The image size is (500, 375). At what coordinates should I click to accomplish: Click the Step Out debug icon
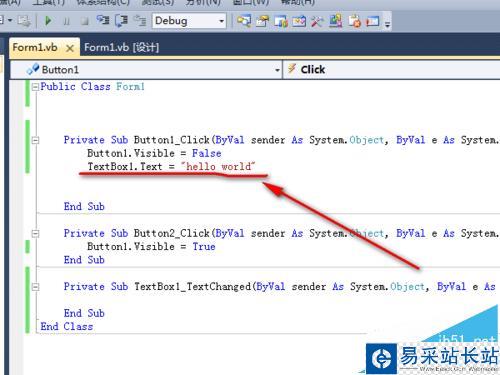[x=140, y=21]
